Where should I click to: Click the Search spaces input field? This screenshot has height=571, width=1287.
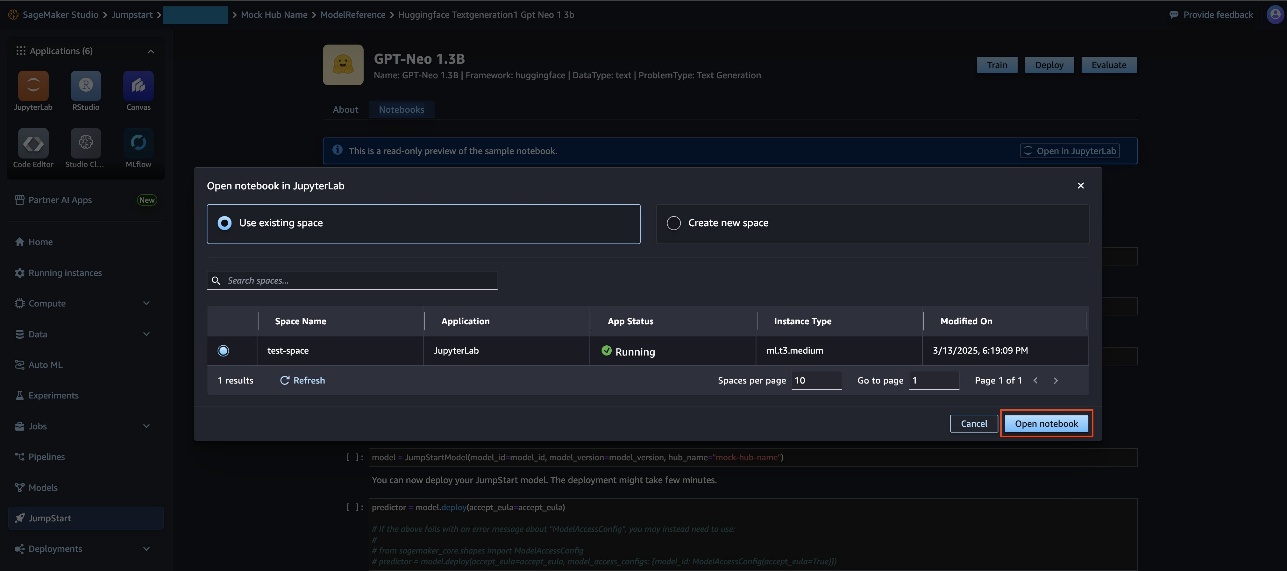[x=352, y=281]
